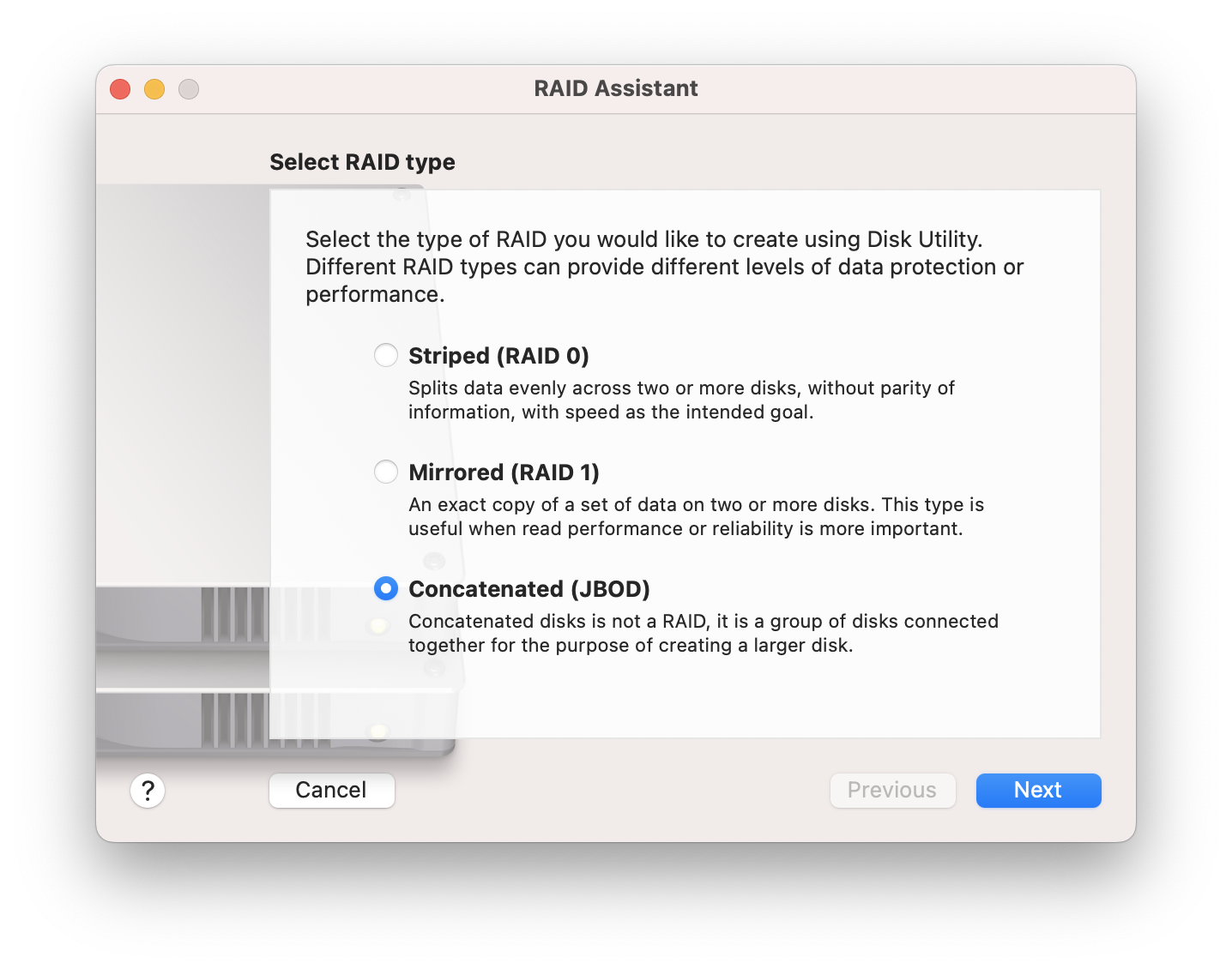Click the Concatenated (JBOD) option title

(529, 589)
